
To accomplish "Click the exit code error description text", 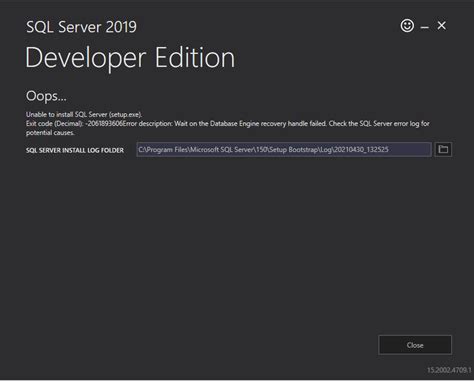I will (228, 128).
